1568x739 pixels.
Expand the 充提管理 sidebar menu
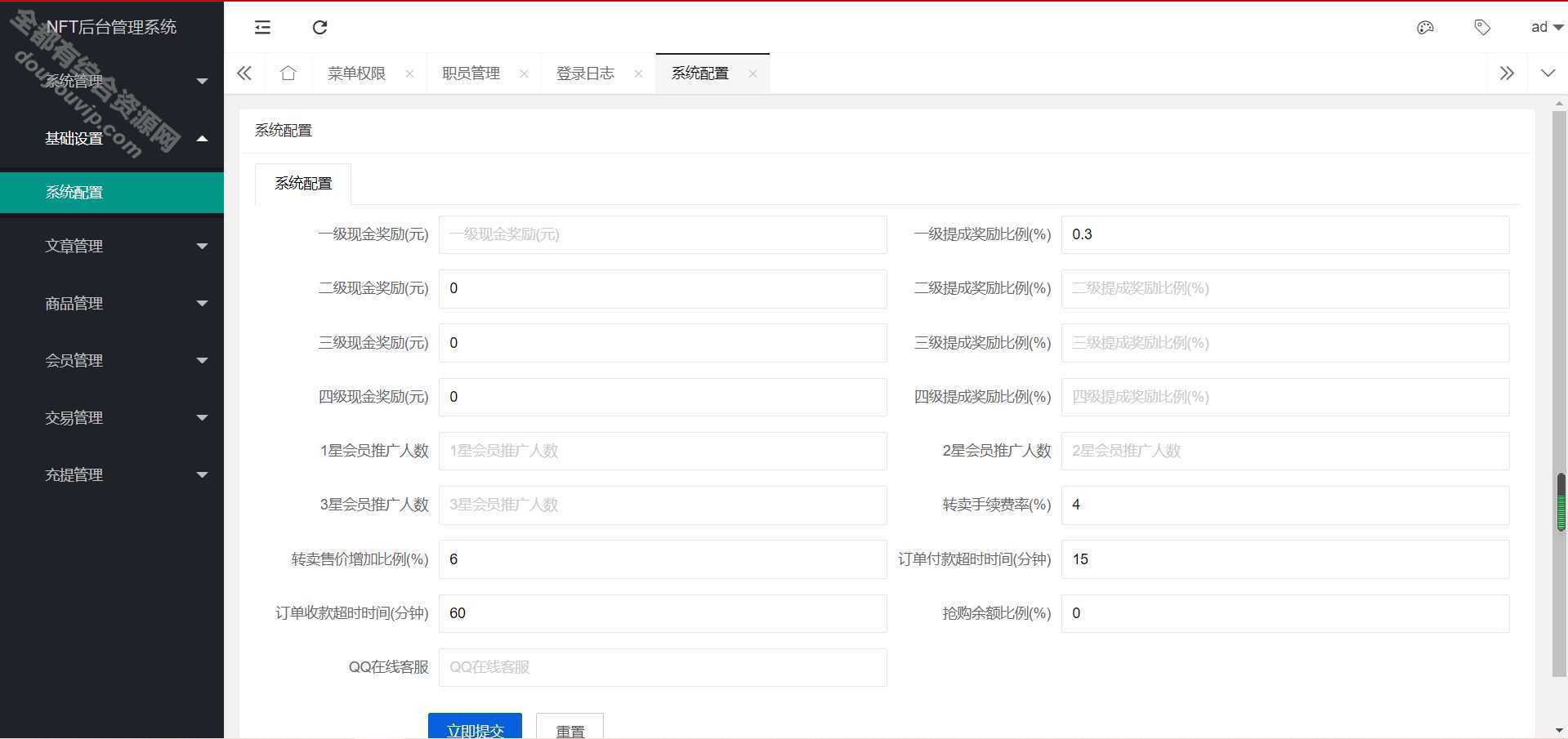[112, 474]
